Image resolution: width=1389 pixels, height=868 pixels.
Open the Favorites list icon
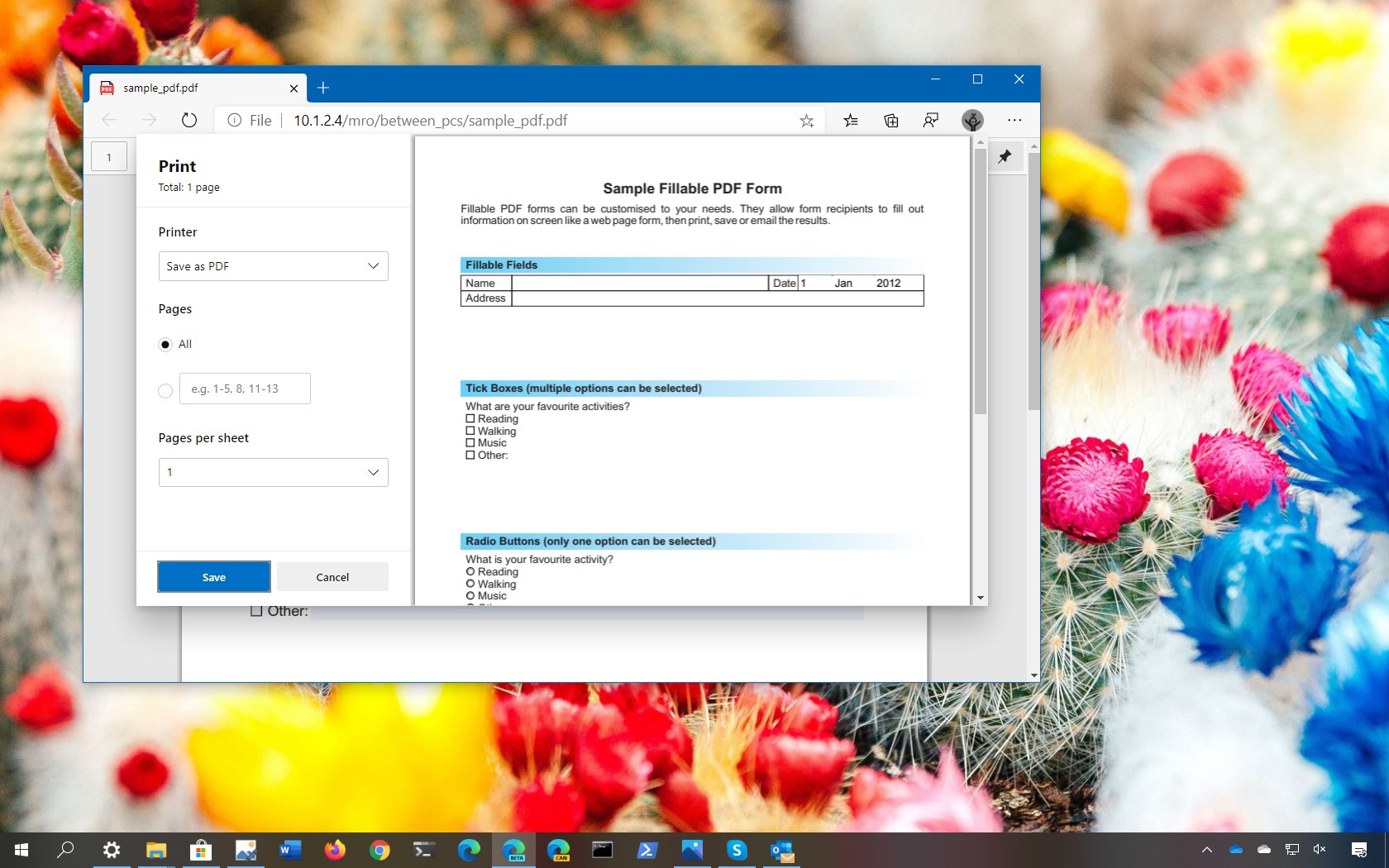(x=850, y=121)
